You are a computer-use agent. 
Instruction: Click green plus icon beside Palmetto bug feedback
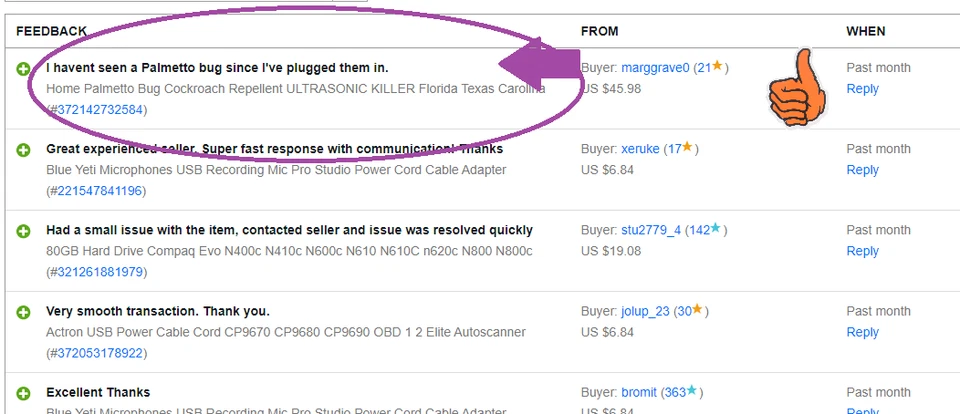tap(23, 68)
